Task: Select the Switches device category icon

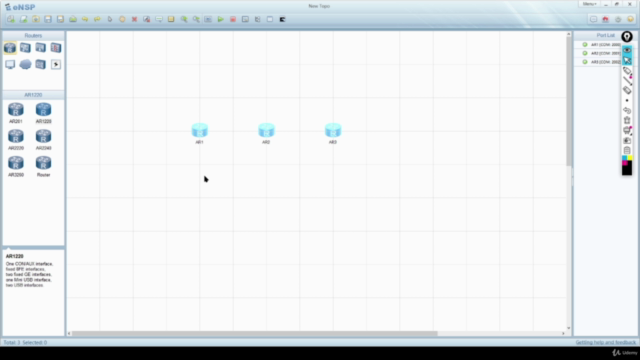Action: [25, 48]
